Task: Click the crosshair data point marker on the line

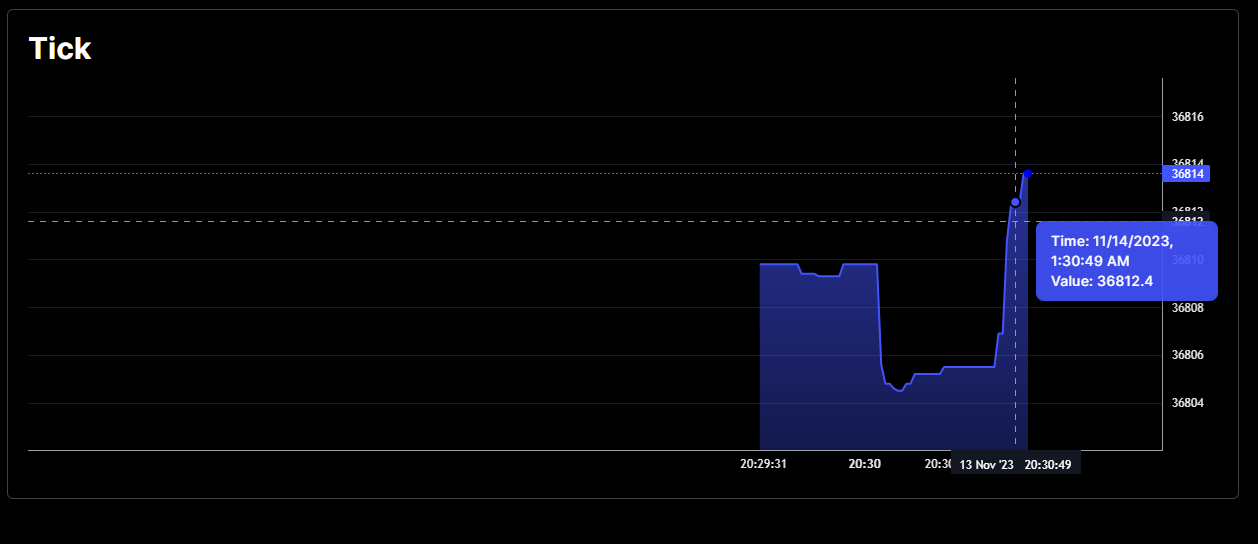Action: coord(1015,202)
